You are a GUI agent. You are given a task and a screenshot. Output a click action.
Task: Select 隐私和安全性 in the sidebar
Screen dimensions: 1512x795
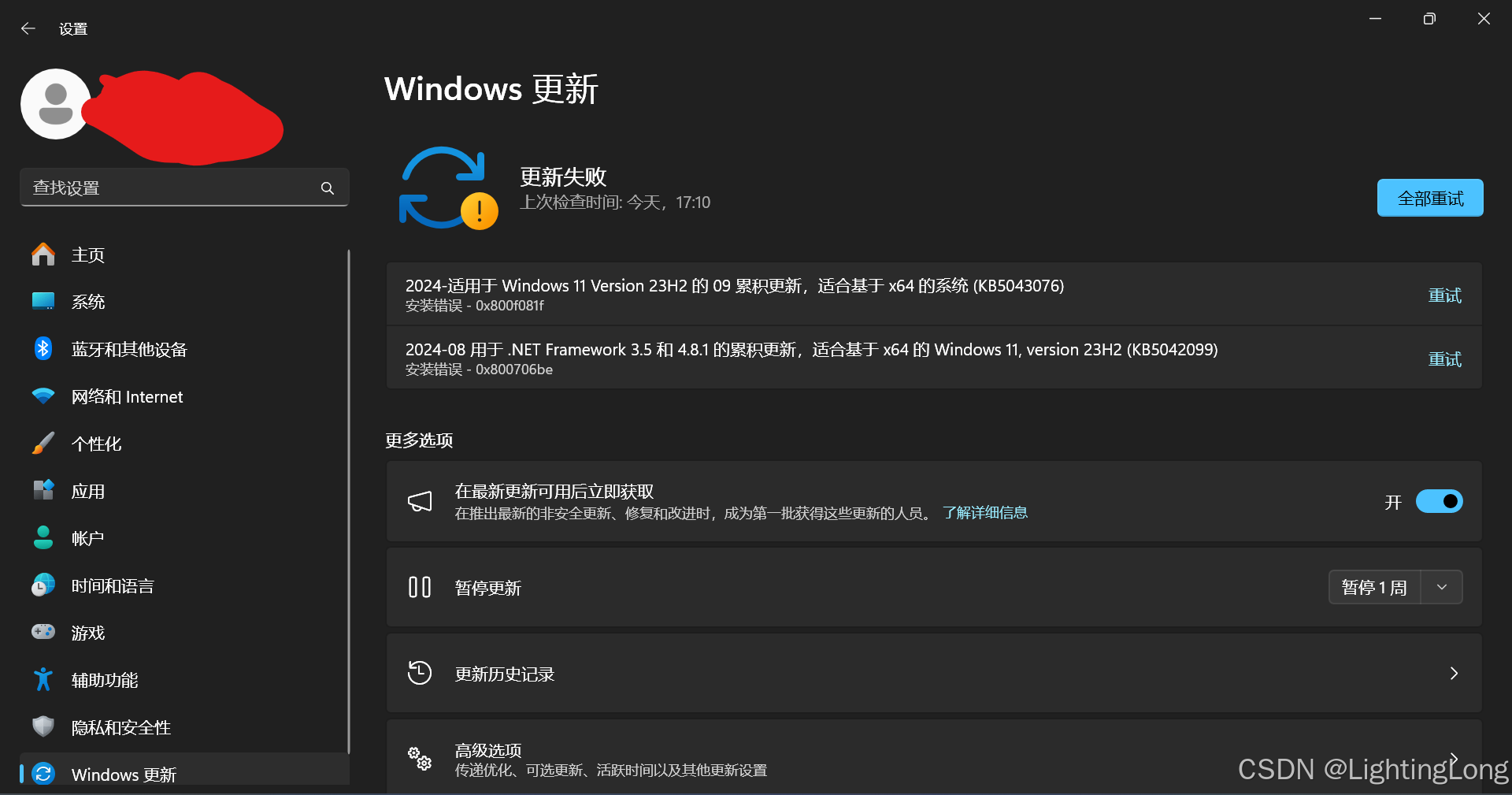coord(184,727)
